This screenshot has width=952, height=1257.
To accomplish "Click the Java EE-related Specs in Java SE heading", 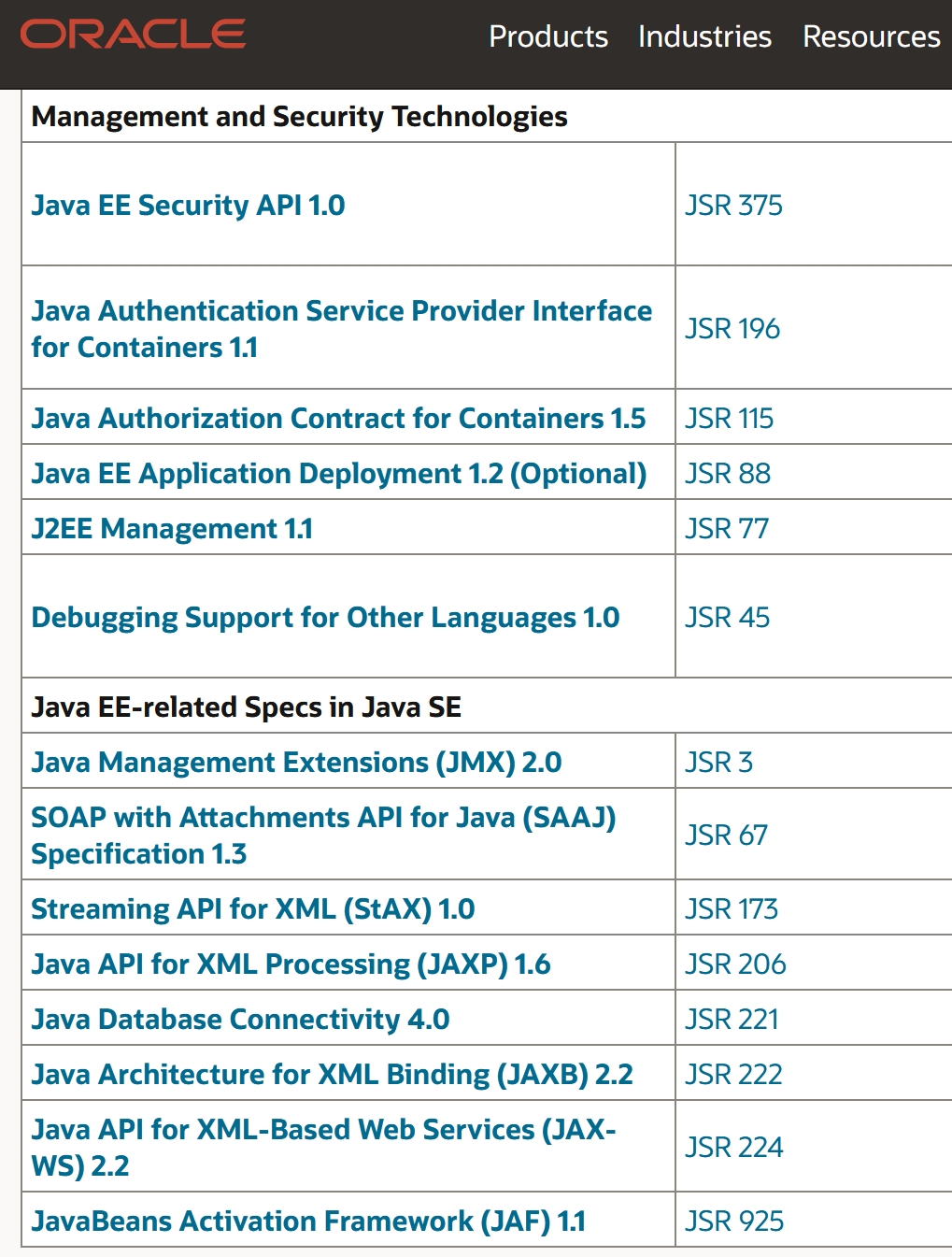I will [246, 707].
